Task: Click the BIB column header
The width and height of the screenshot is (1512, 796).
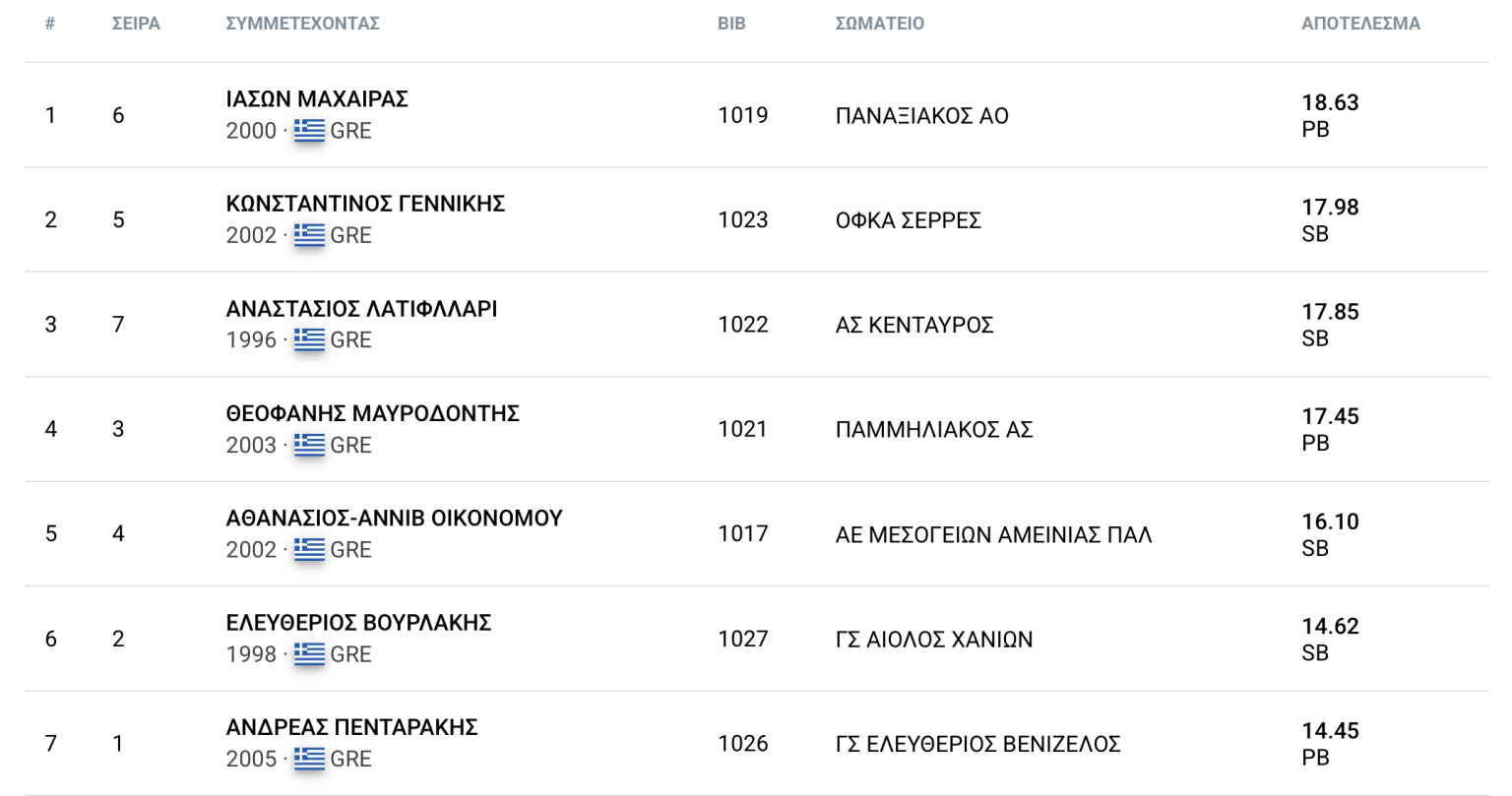Action: pos(731,24)
